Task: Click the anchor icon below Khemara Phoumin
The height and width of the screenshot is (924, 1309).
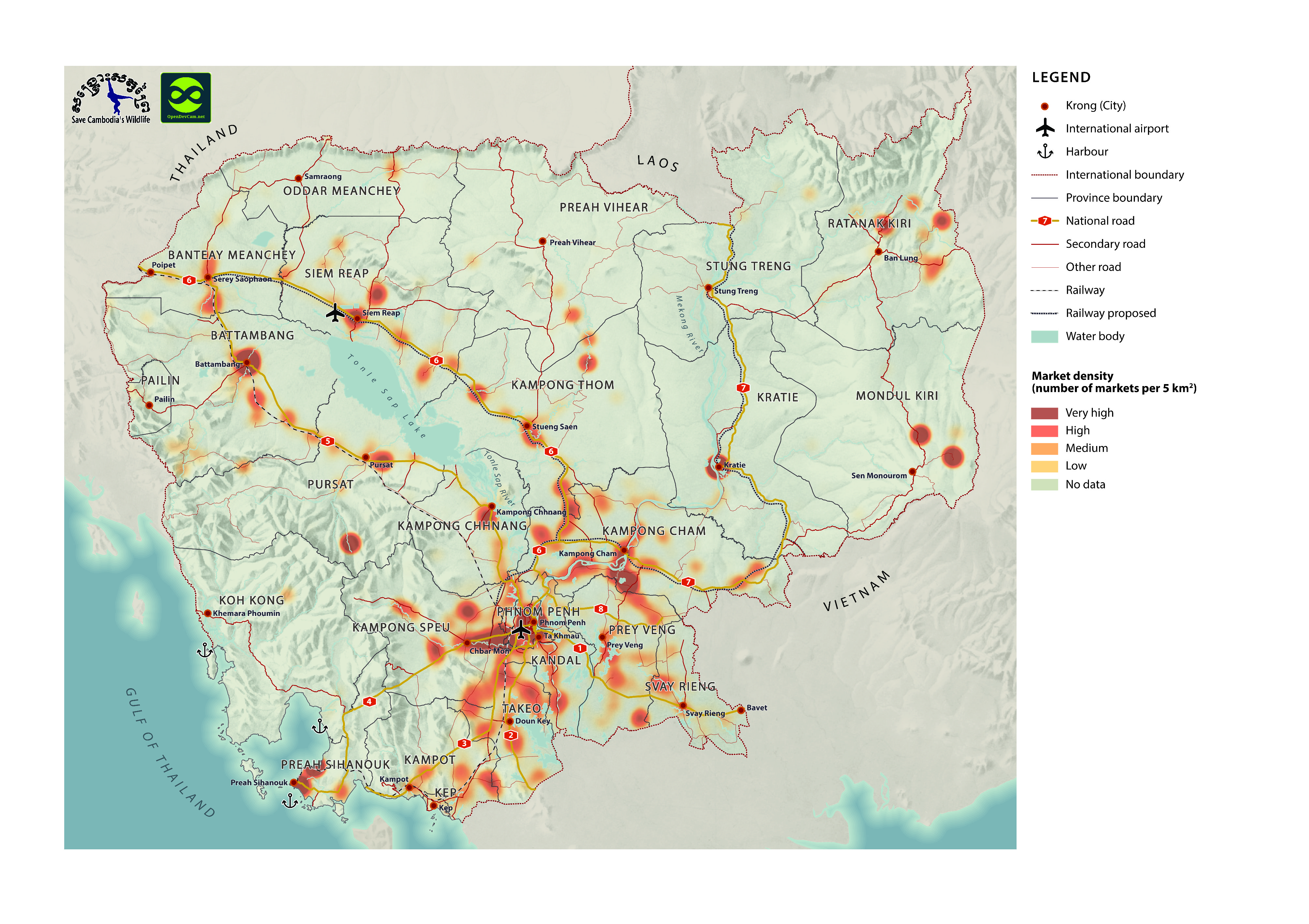Action: (x=204, y=650)
